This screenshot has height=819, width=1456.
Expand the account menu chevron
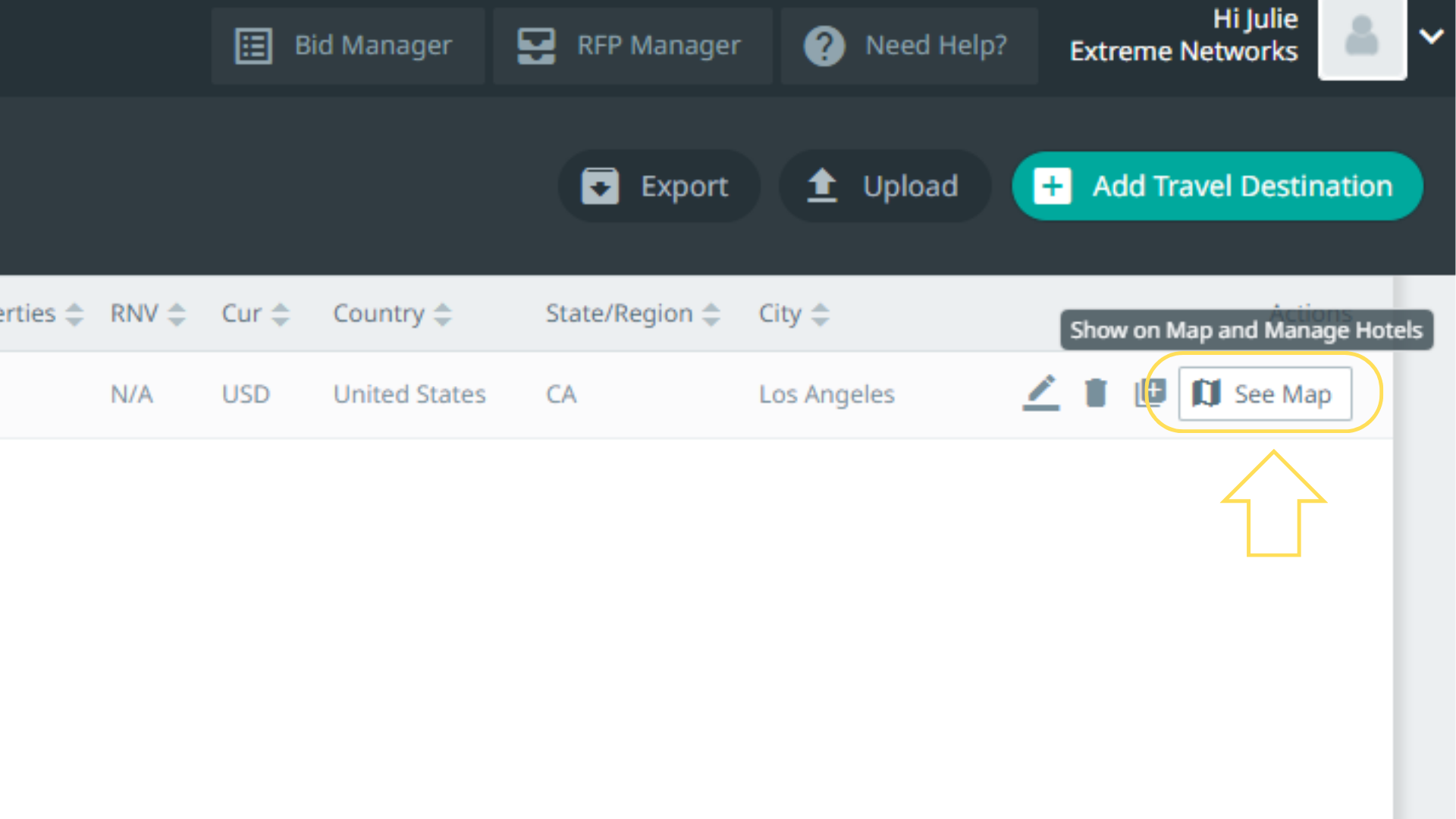pyautogui.click(x=1431, y=36)
